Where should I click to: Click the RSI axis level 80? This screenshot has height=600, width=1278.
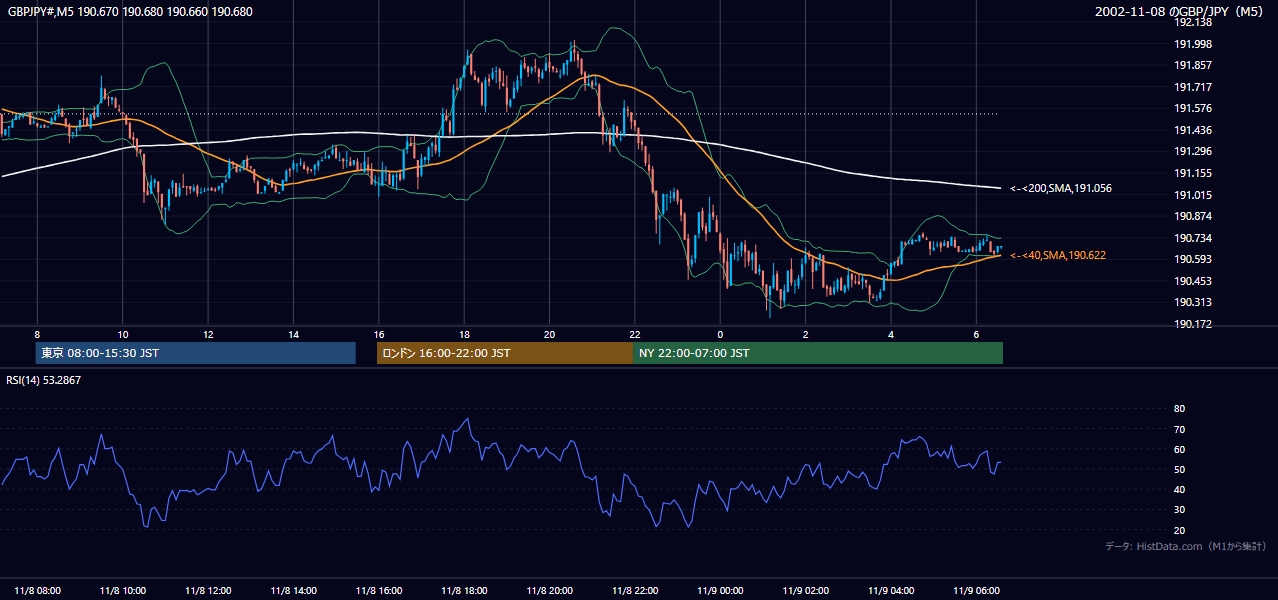click(1179, 409)
